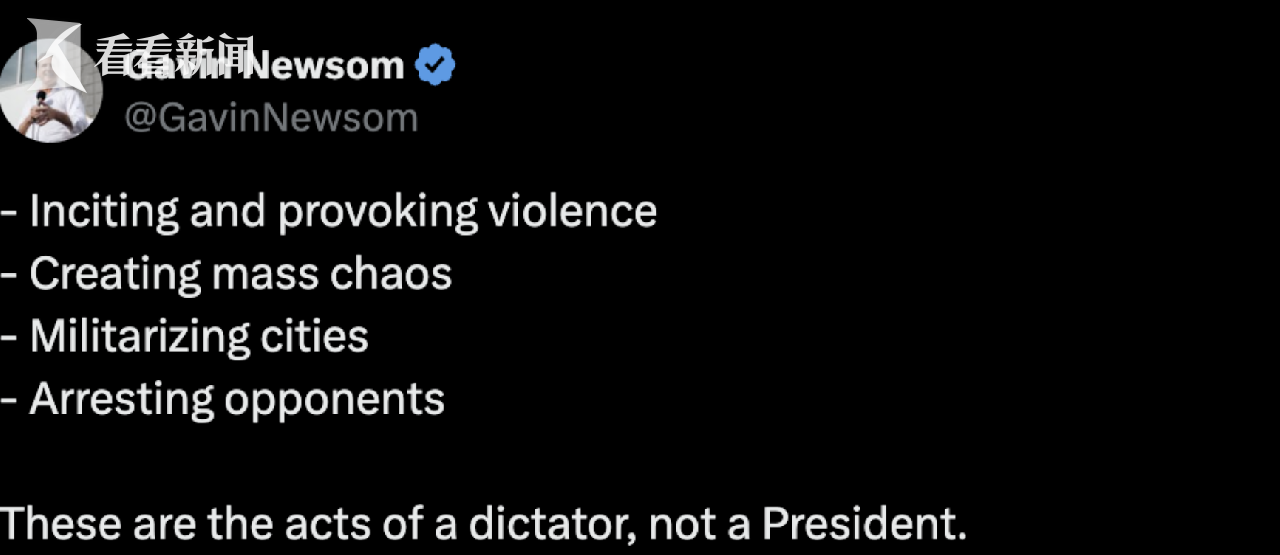Screen dimensions: 1280x555
Task: Select the 'Arresting opponents' line
Action: point(222,400)
